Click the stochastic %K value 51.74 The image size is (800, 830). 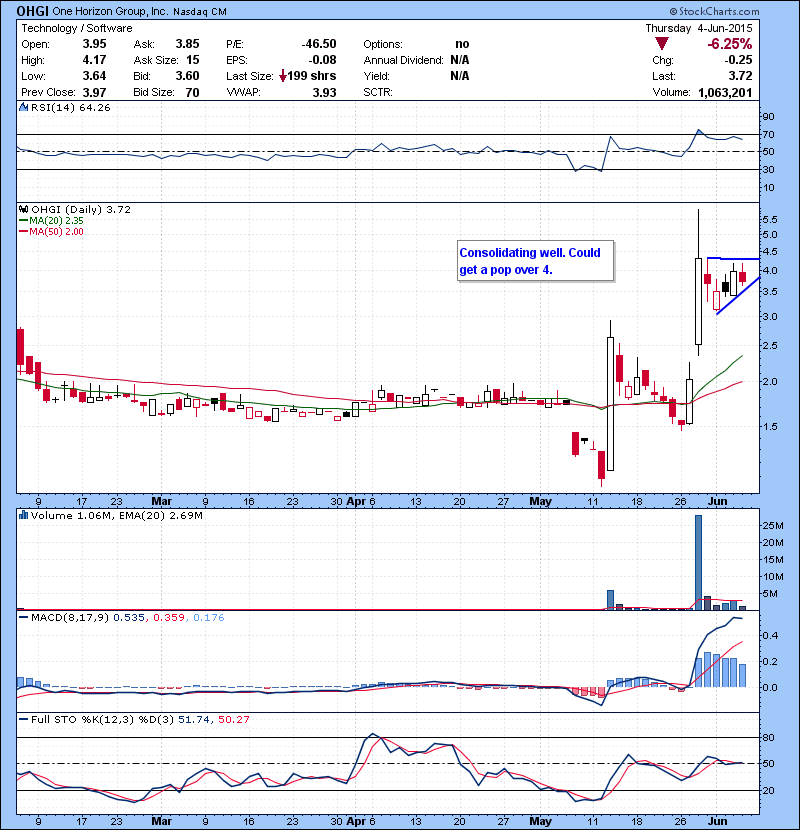pyautogui.click(x=194, y=719)
